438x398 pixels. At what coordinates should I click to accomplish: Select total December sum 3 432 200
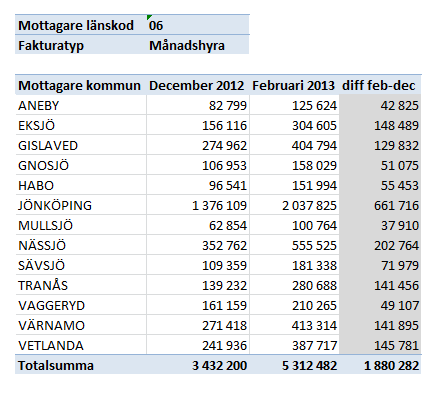pos(219,366)
